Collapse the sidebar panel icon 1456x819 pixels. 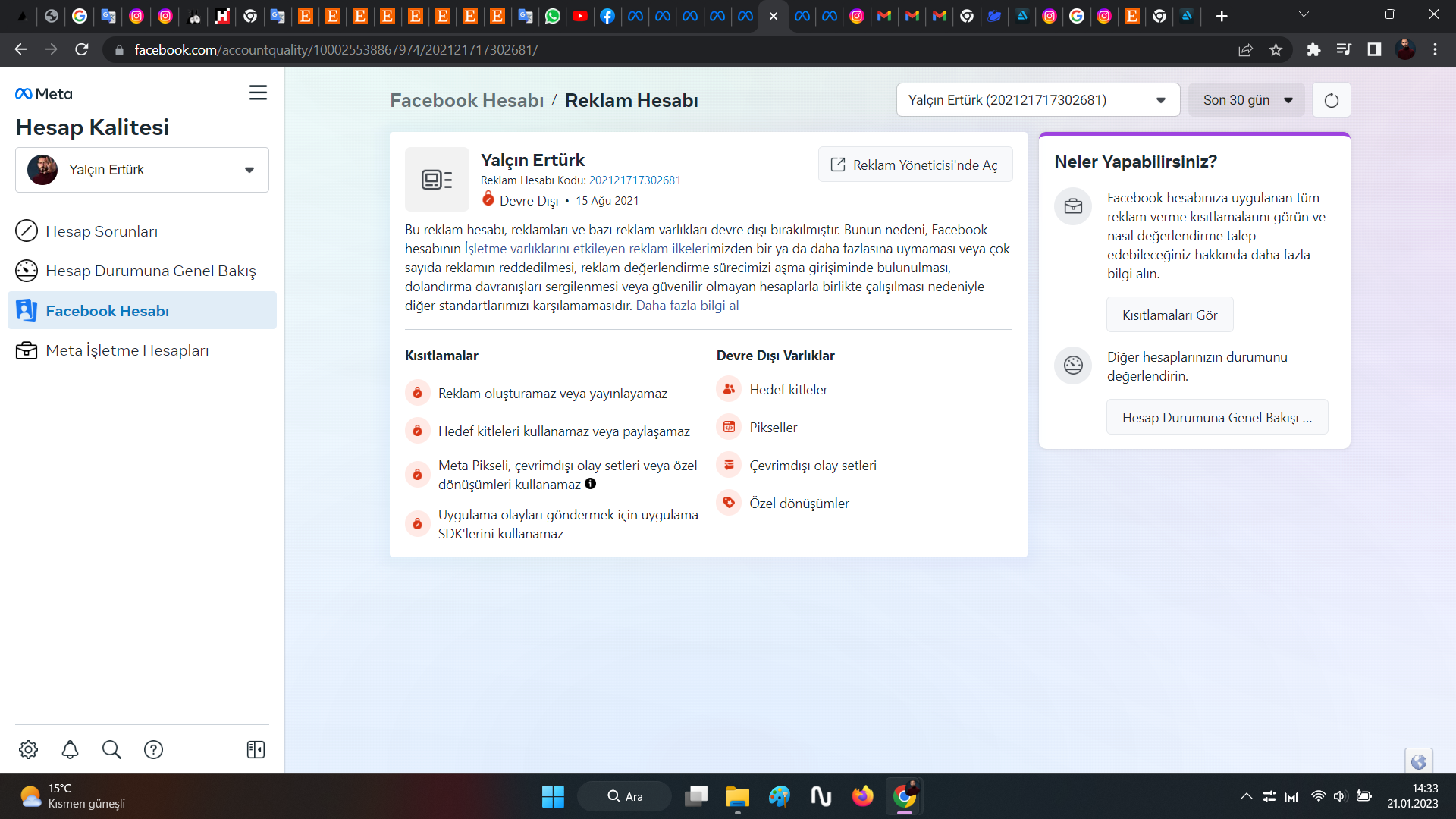pos(256,749)
